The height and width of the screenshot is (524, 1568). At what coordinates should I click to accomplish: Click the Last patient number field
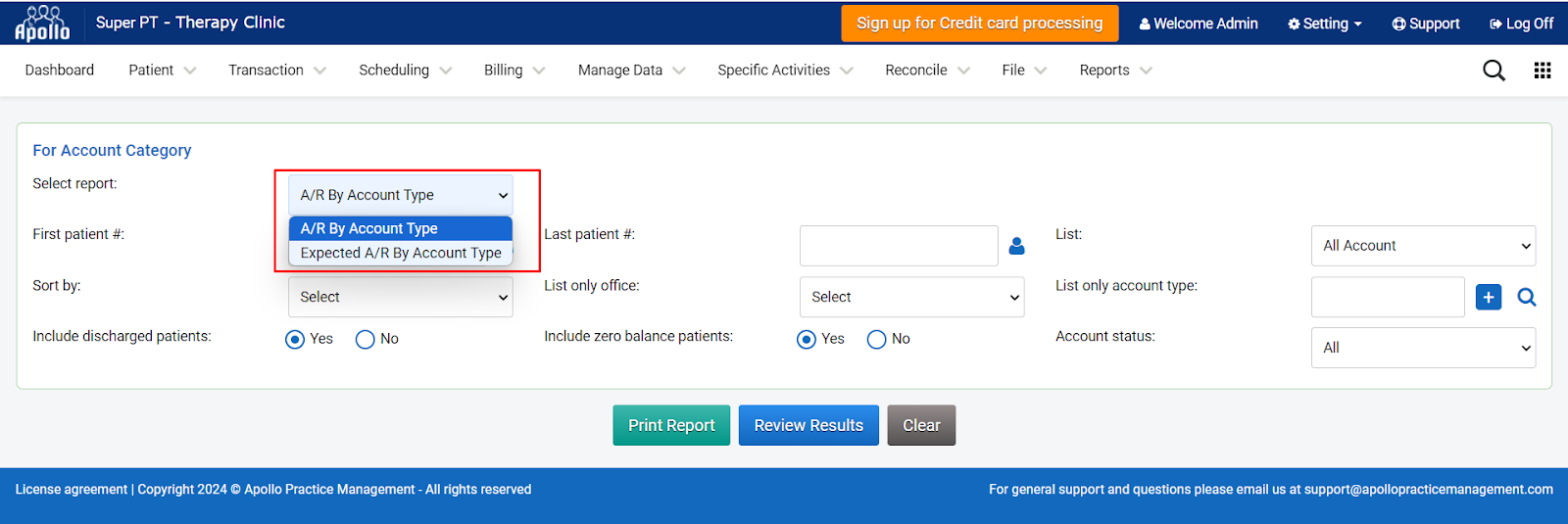899,246
